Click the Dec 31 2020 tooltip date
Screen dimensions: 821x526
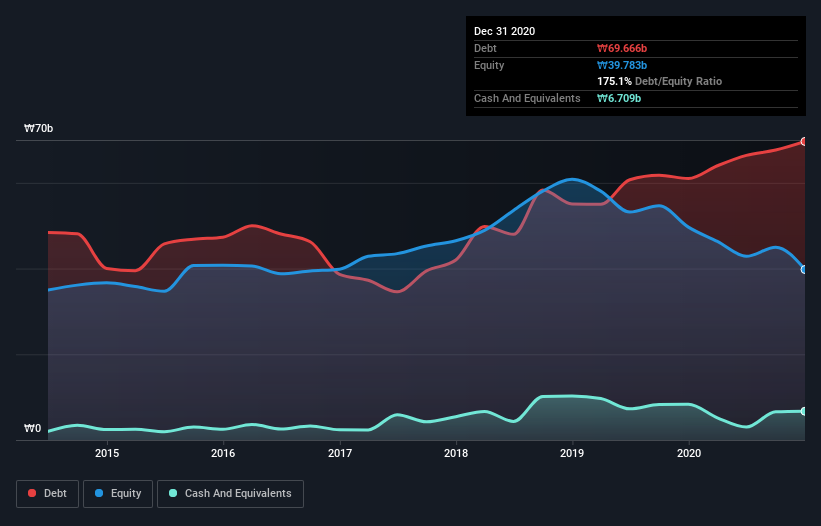pos(504,31)
